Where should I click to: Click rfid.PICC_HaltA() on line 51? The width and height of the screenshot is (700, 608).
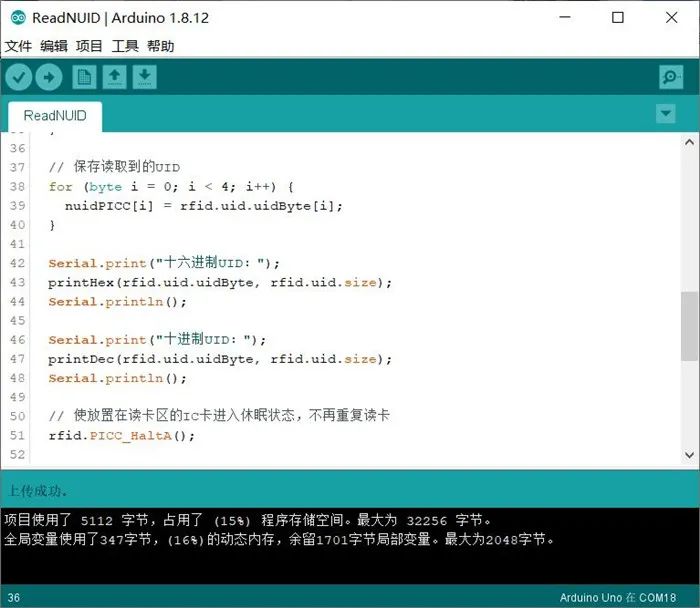point(121,436)
